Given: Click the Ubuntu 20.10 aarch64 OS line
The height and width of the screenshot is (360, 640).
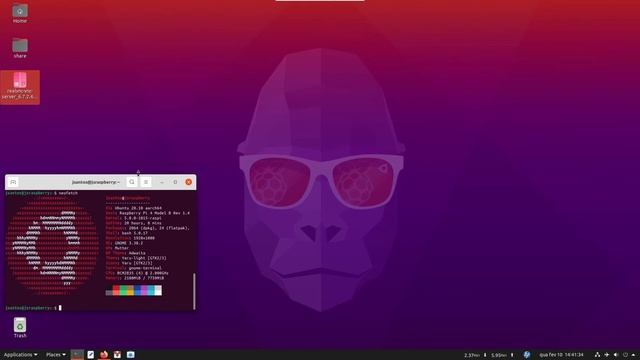Looking at the screenshot, I should 133,208.
